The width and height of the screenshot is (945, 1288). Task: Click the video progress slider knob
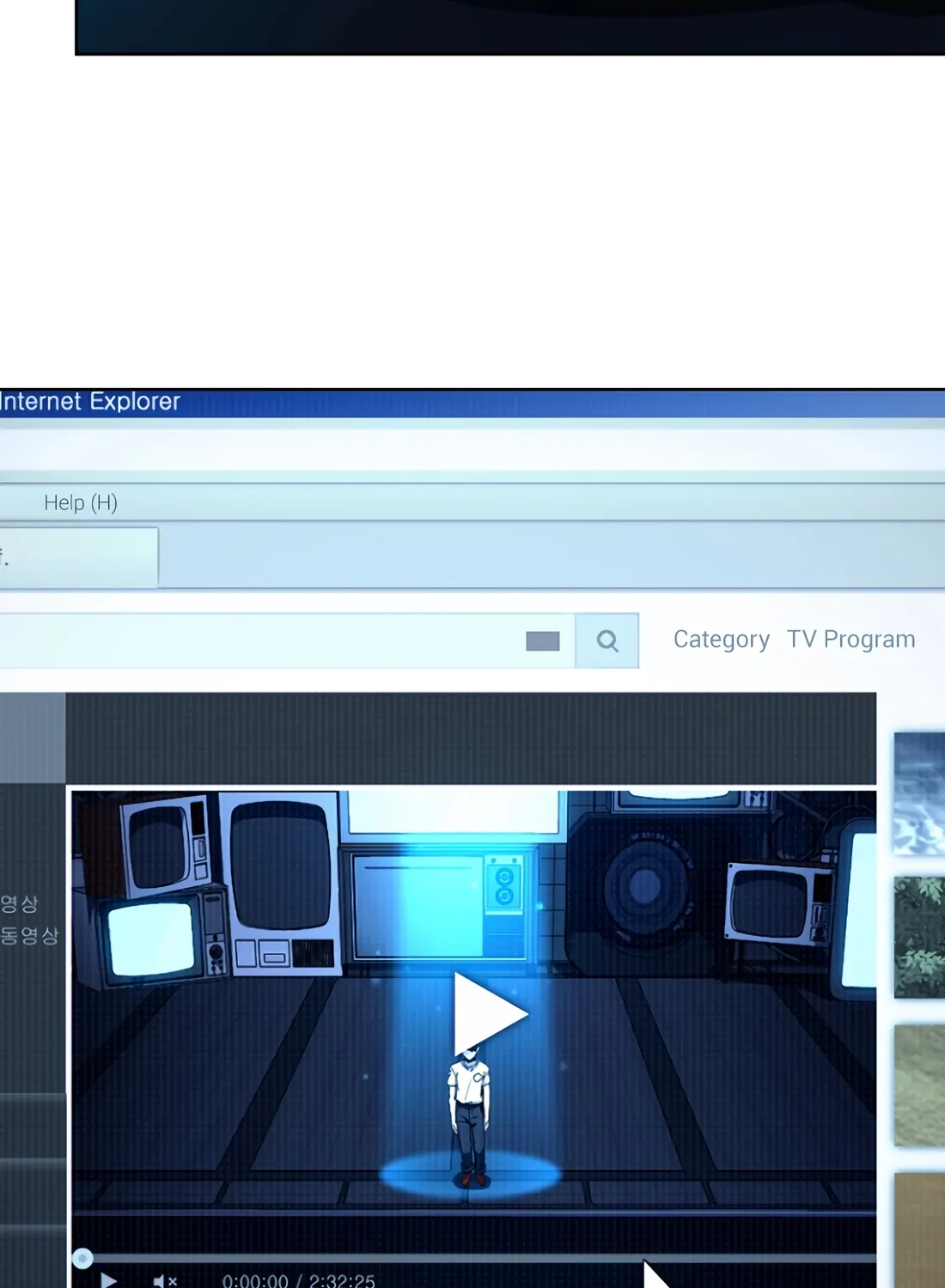tap(82, 1259)
